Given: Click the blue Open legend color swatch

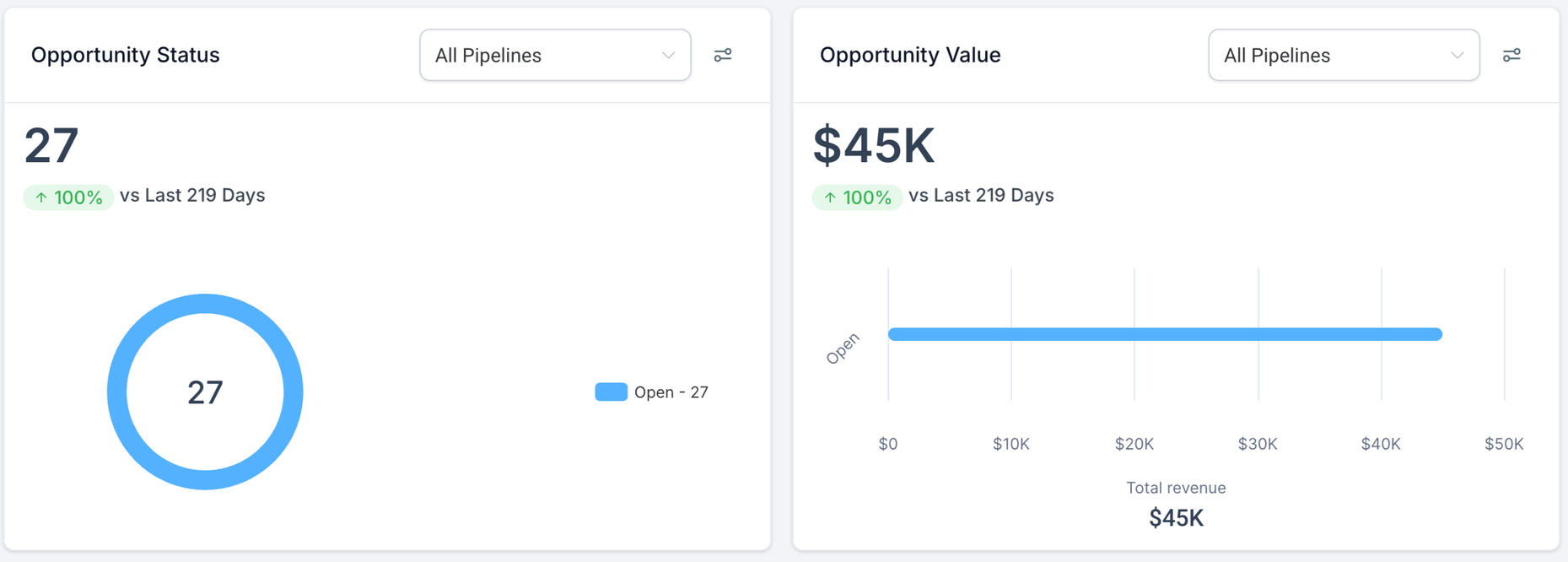Looking at the screenshot, I should [x=611, y=392].
